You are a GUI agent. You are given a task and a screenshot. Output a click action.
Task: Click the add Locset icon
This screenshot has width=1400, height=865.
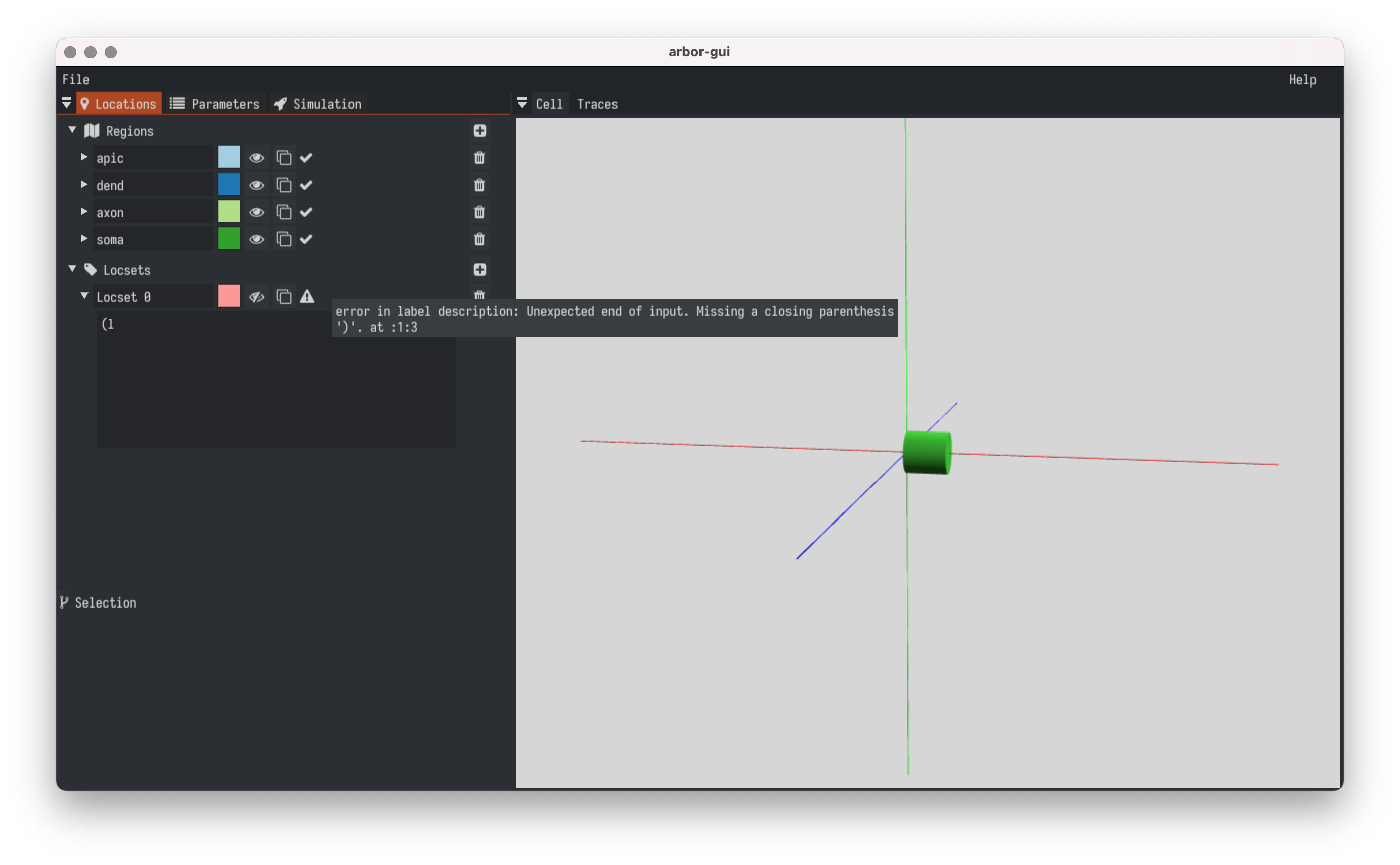[480, 269]
